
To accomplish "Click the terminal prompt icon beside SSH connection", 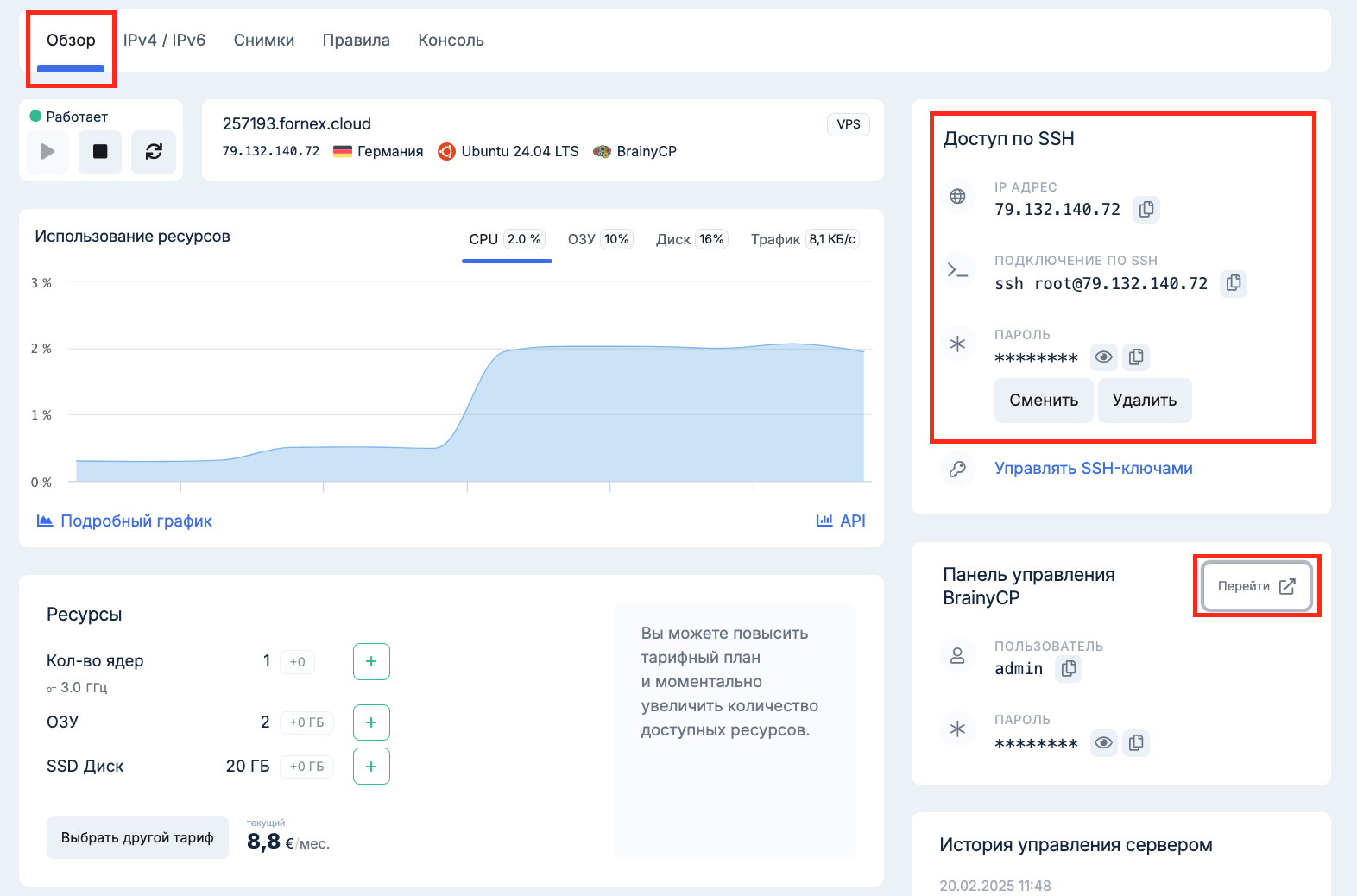I will pos(957,270).
